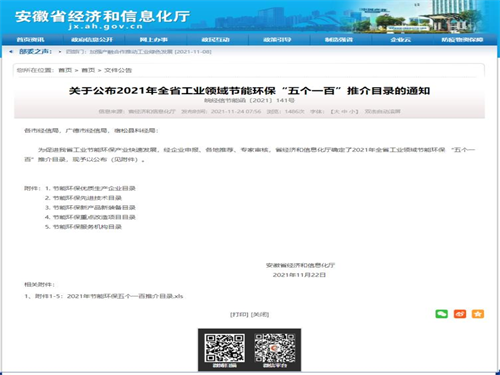Viewport: 500px width, 375px height.
Task: Set font size to 小
Action: (352, 111)
